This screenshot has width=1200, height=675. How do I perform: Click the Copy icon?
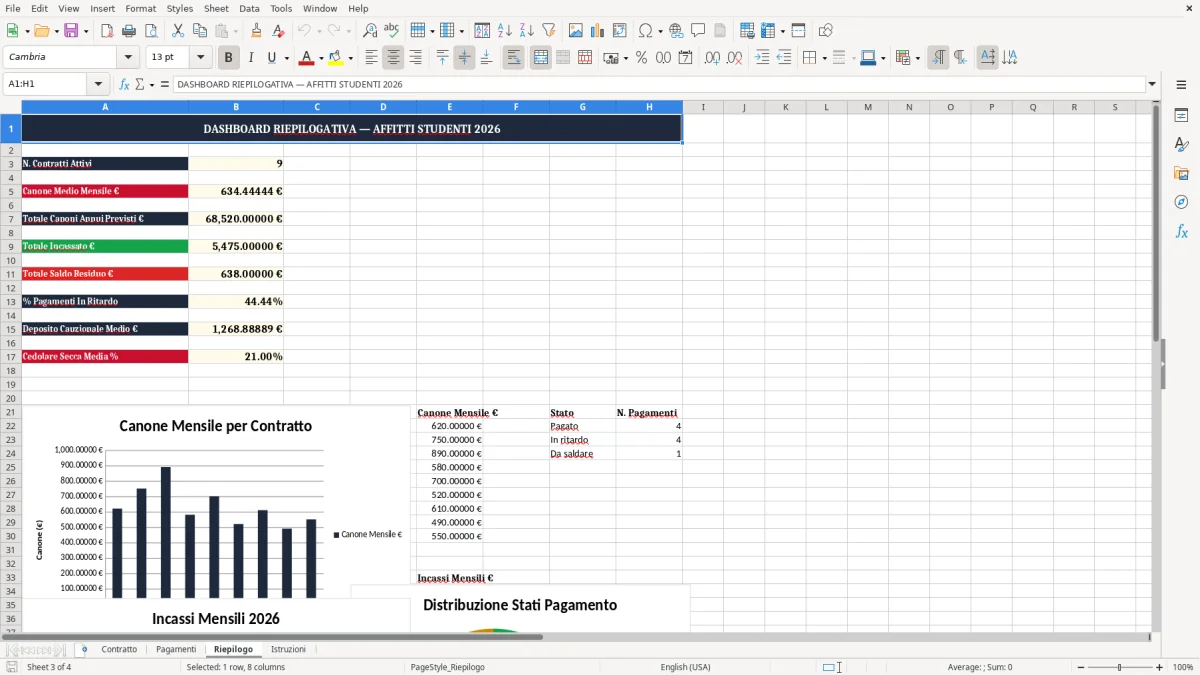(200, 31)
